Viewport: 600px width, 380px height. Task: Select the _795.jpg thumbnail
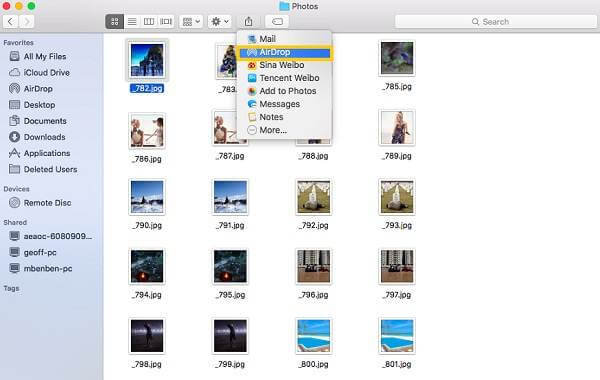point(230,266)
